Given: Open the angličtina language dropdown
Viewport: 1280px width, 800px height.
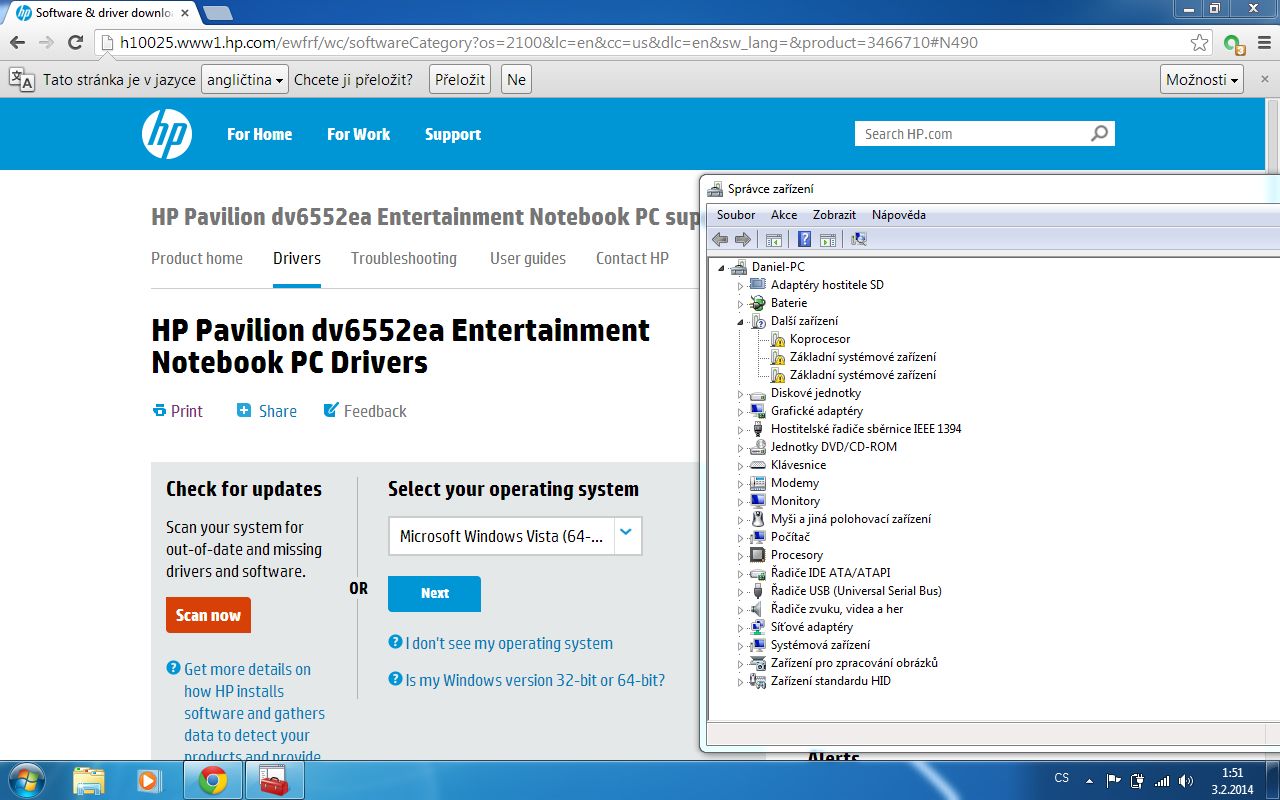Looking at the screenshot, I should (x=245, y=80).
